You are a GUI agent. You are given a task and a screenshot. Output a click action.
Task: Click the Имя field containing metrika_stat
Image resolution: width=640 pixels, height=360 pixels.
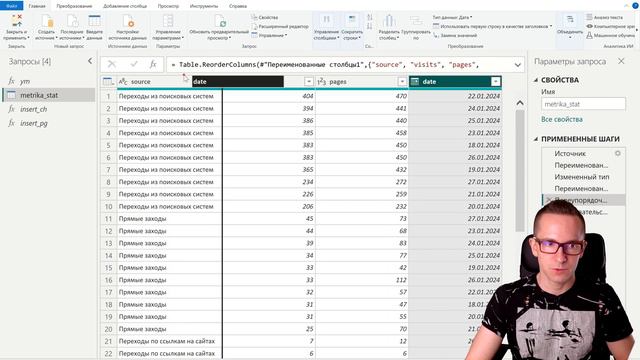pos(583,104)
